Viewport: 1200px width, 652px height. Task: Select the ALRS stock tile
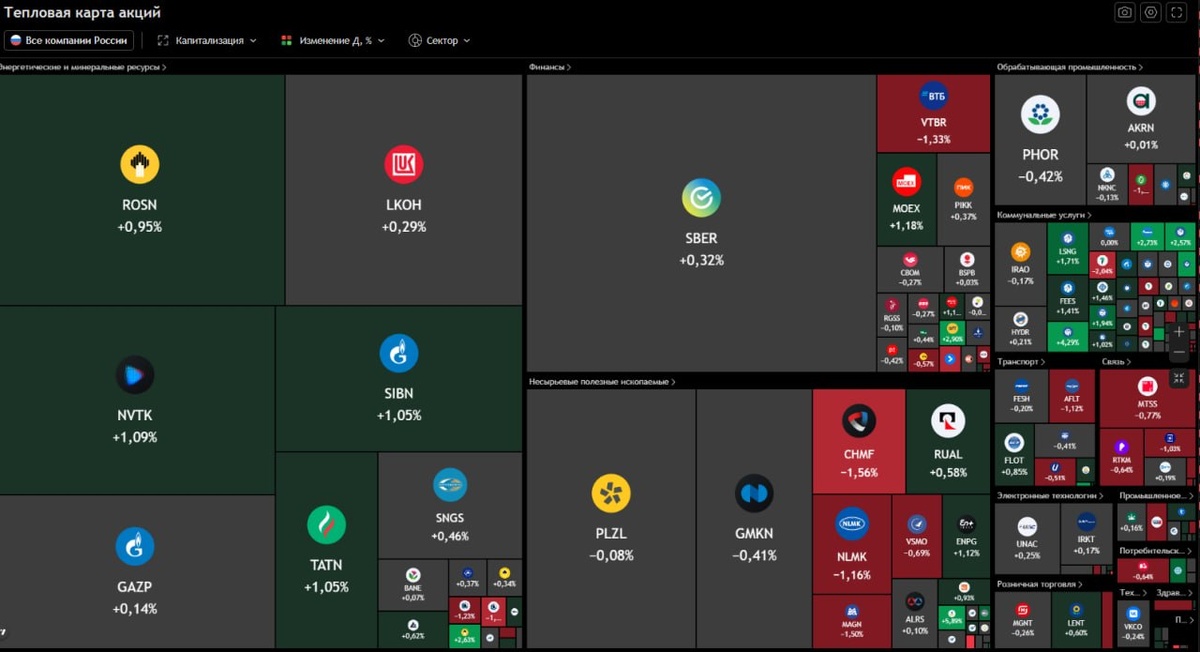coord(915,612)
